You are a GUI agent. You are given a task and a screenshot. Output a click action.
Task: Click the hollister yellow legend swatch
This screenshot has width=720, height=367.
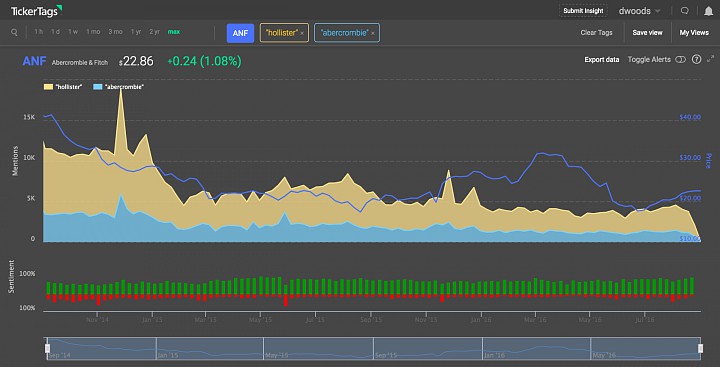(48, 87)
